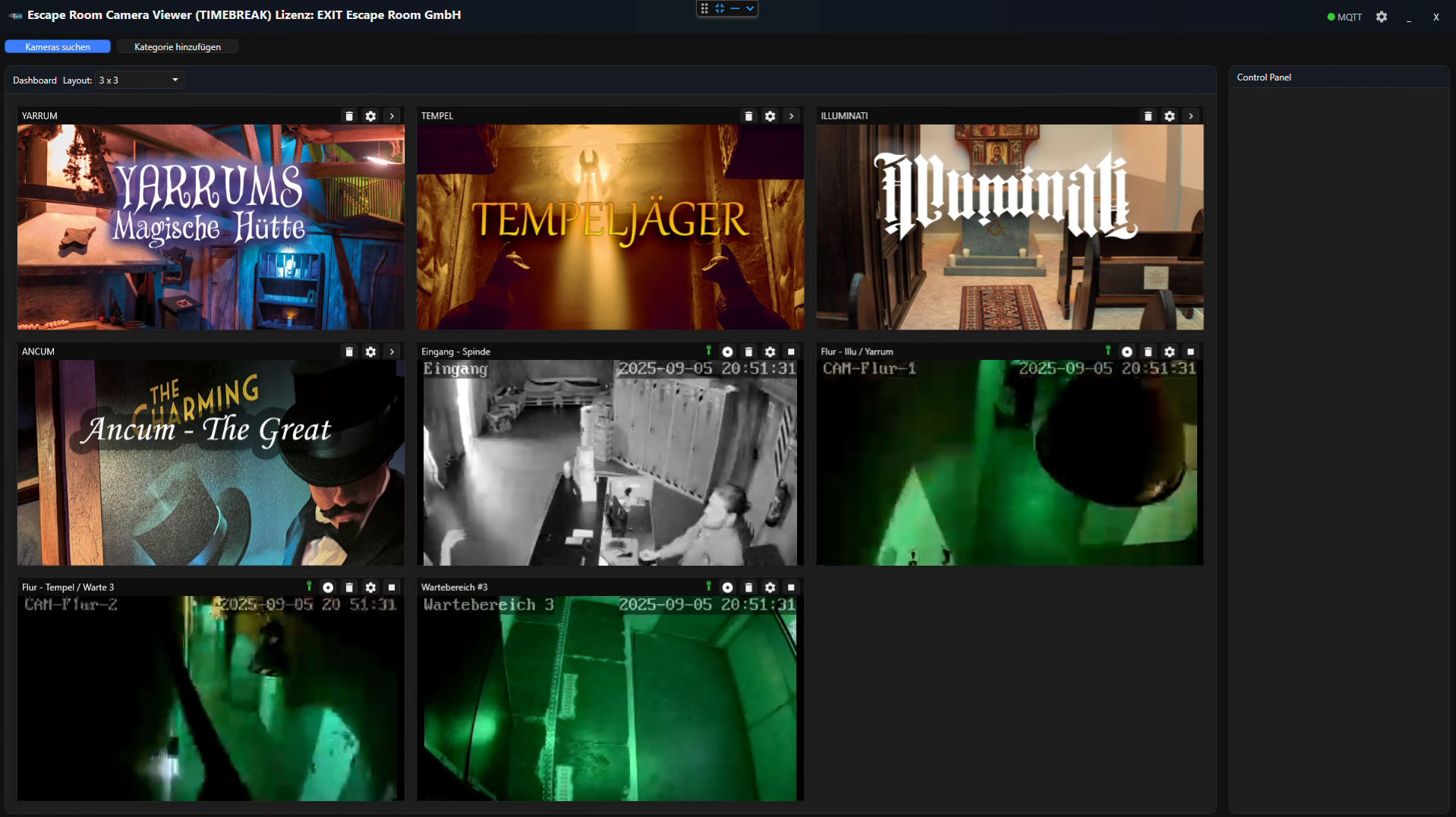Toggle light icon on Wartebereich #3 camera
The image size is (1456, 817).
click(708, 586)
